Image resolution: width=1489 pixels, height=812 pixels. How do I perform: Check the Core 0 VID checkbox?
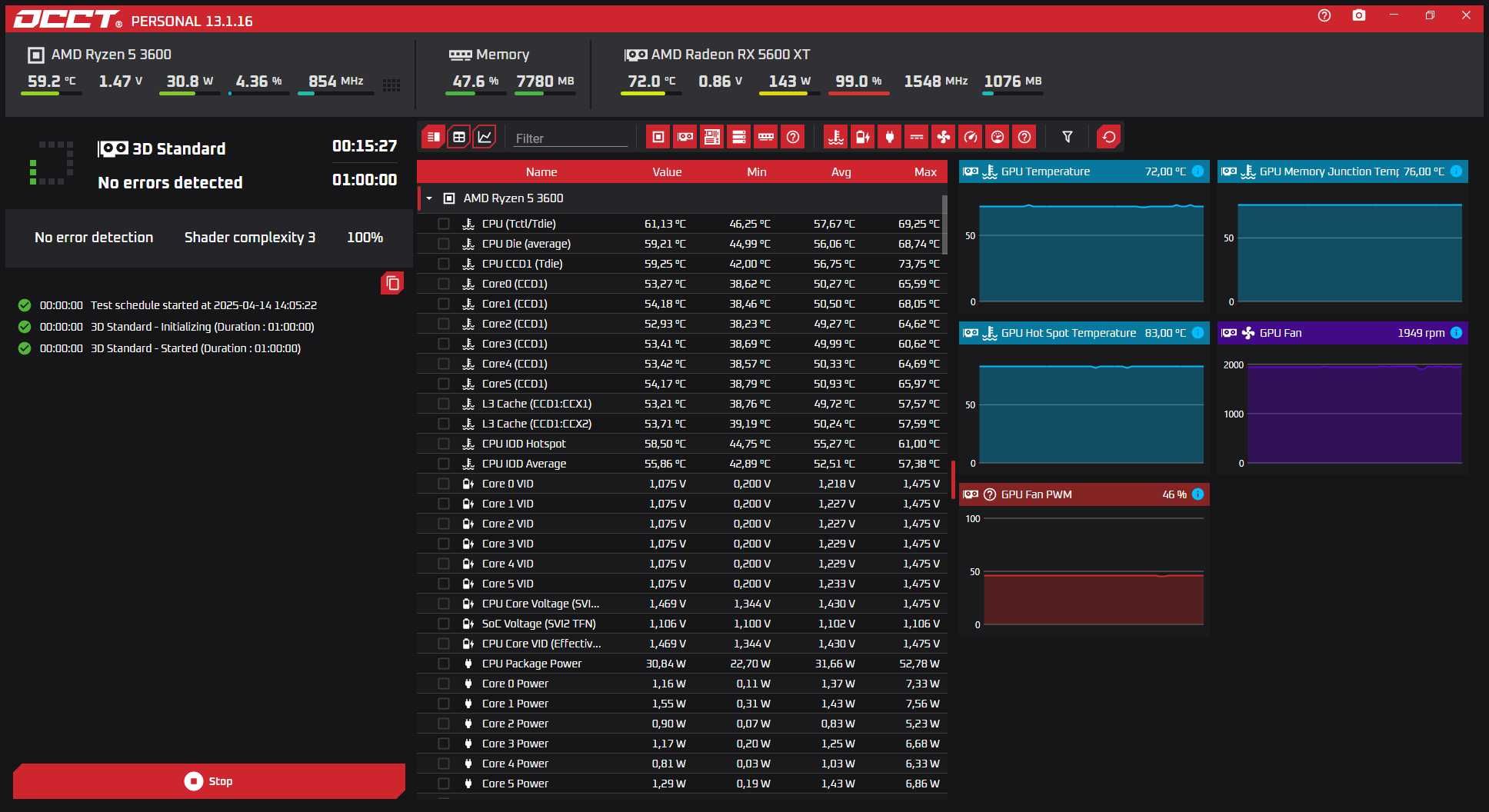(444, 484)
